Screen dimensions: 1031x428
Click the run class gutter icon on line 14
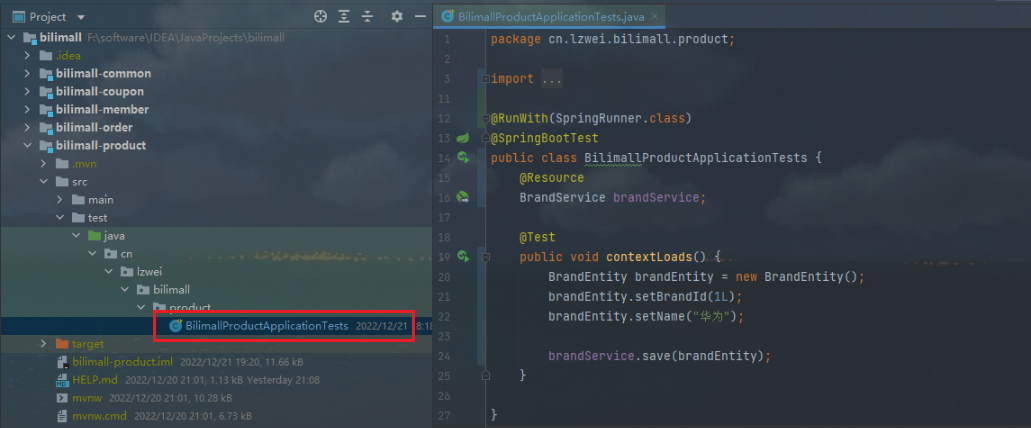coord(463,158)
